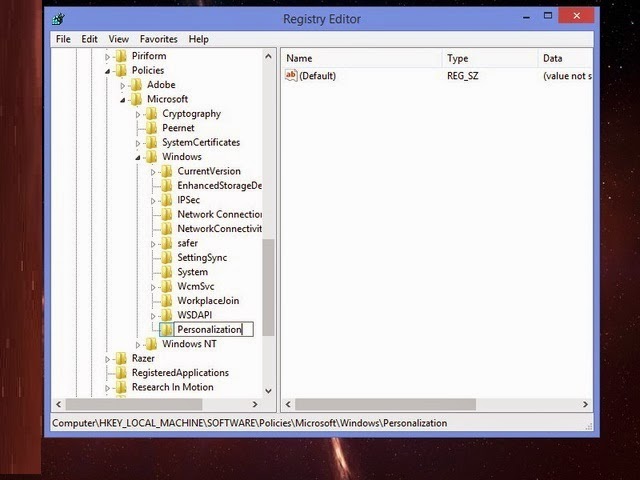Click the tree pane scroll down arrow

[268, 391]
